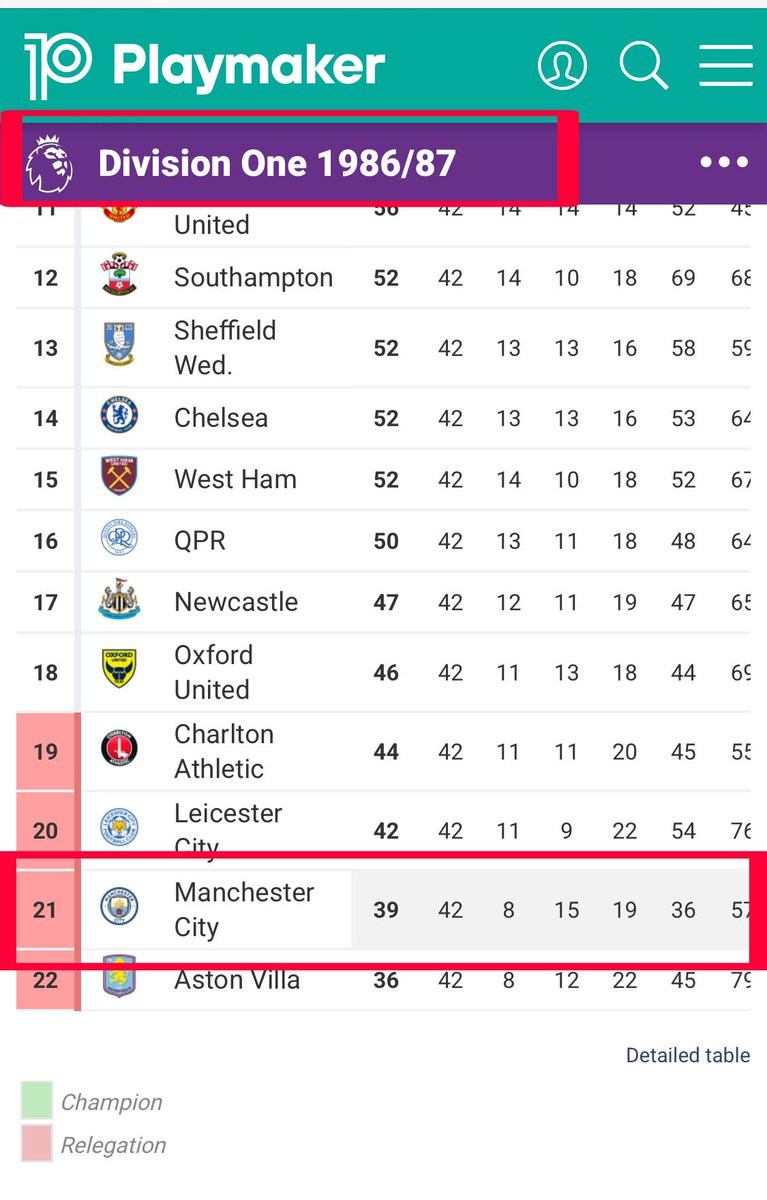
Task: Tap the Newcastle crest icon
Action: pyautogui.click(x=119, y=602)
